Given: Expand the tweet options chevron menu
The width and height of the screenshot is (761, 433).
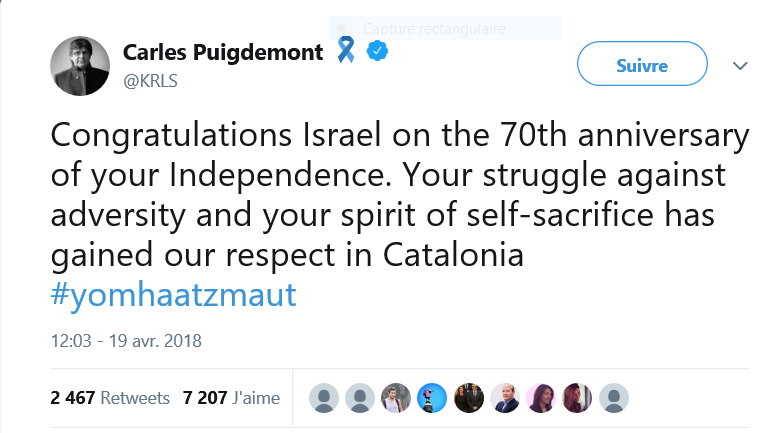Looking at the screenshot, I should [x=740, y=66].
